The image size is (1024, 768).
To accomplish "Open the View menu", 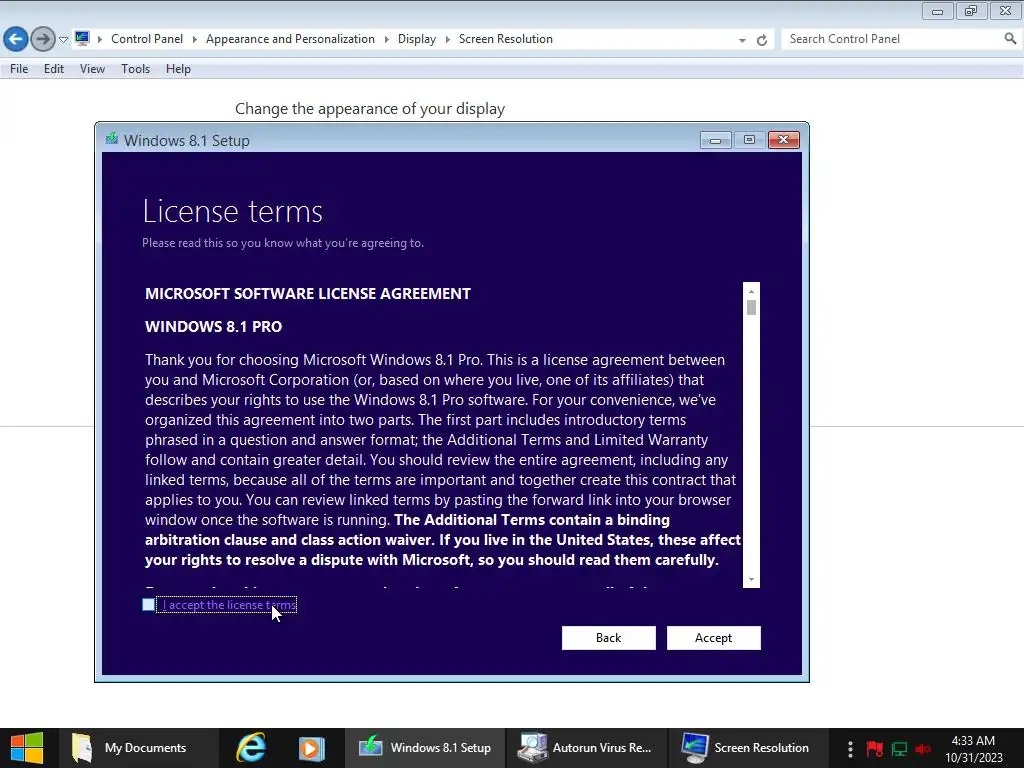I will [x=92, y=69].
